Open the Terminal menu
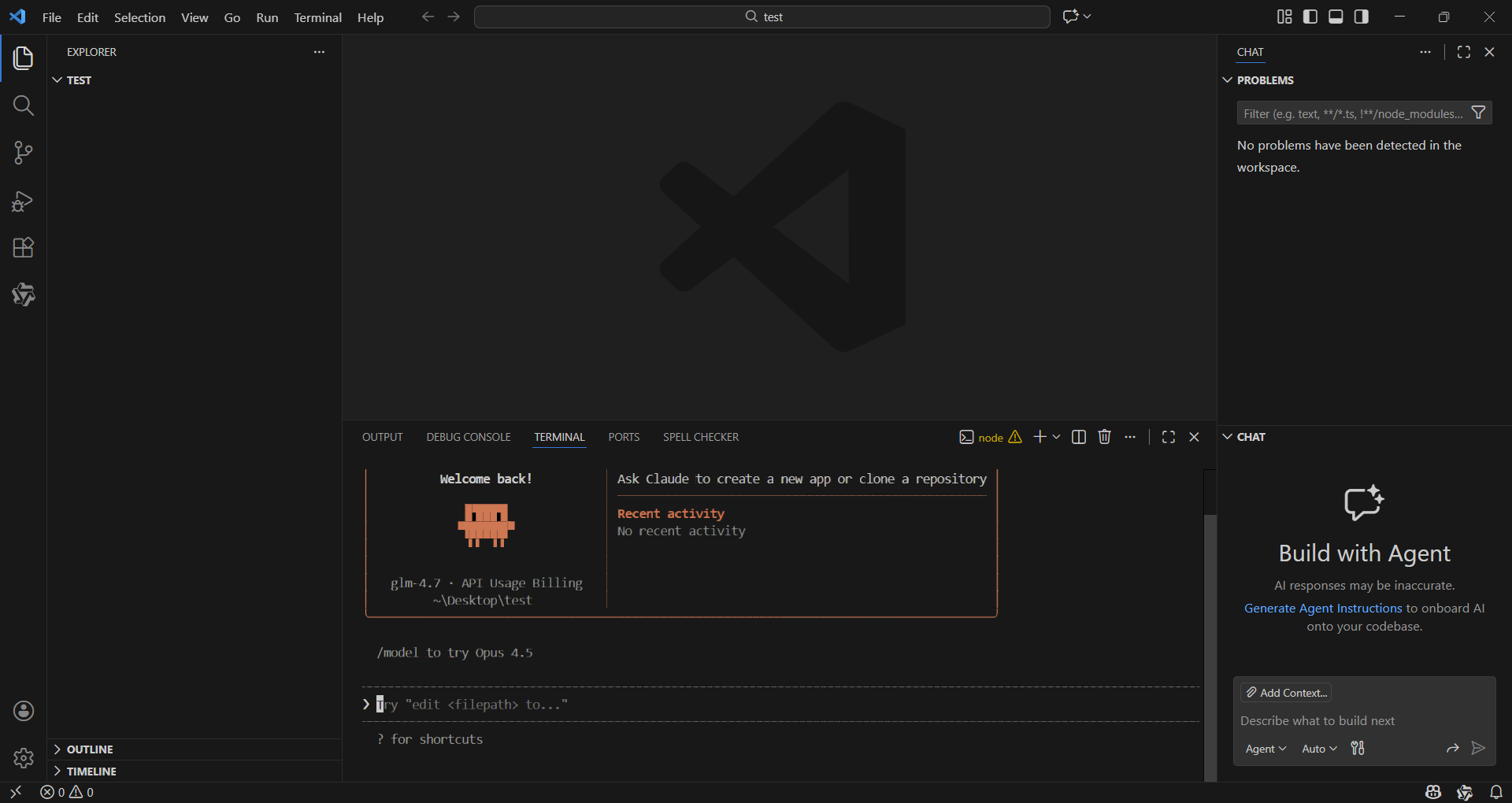This screenshot has width=1512, height=803. (x=317, y=17)
